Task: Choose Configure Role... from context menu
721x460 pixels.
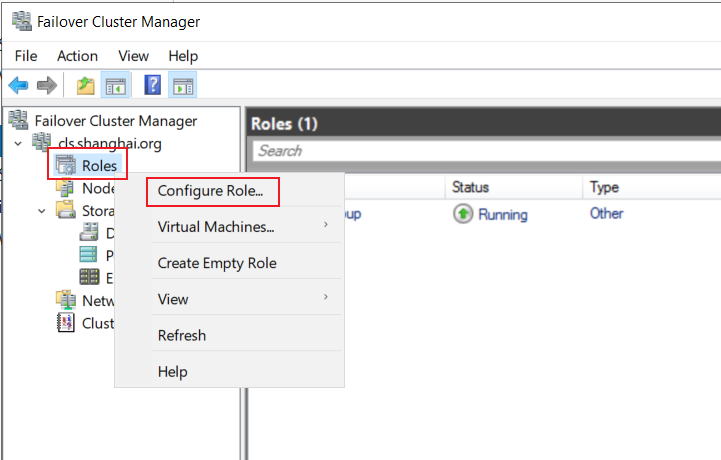Action: 213,191
